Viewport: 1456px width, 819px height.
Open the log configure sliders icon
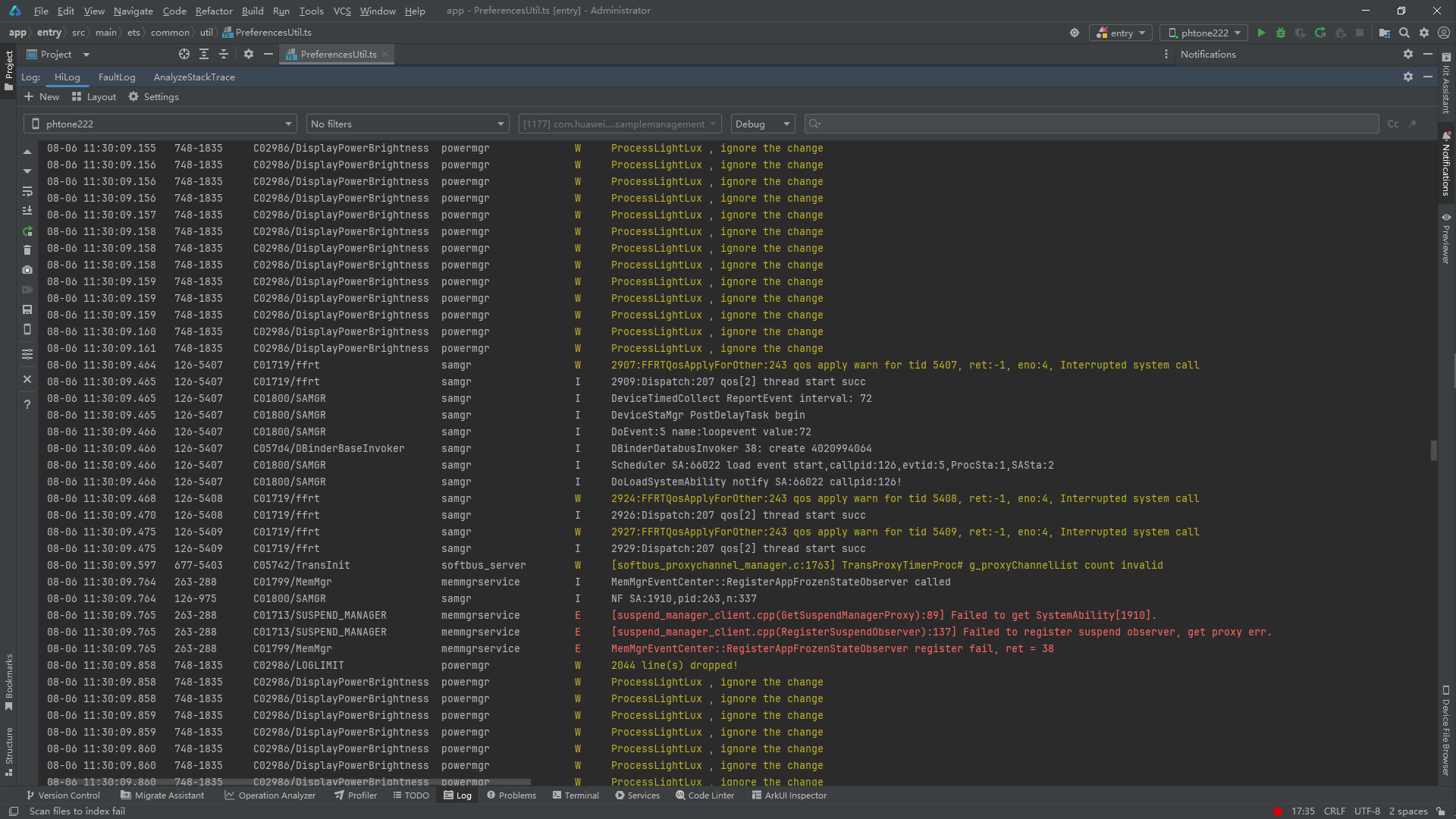[x=27, y=354]
